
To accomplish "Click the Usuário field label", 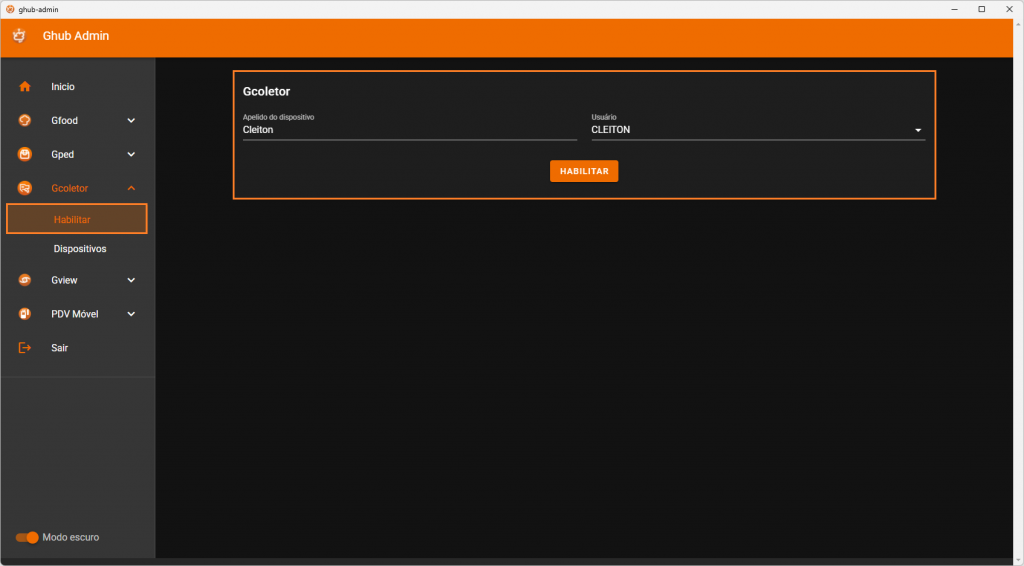I will coord(603,117).
